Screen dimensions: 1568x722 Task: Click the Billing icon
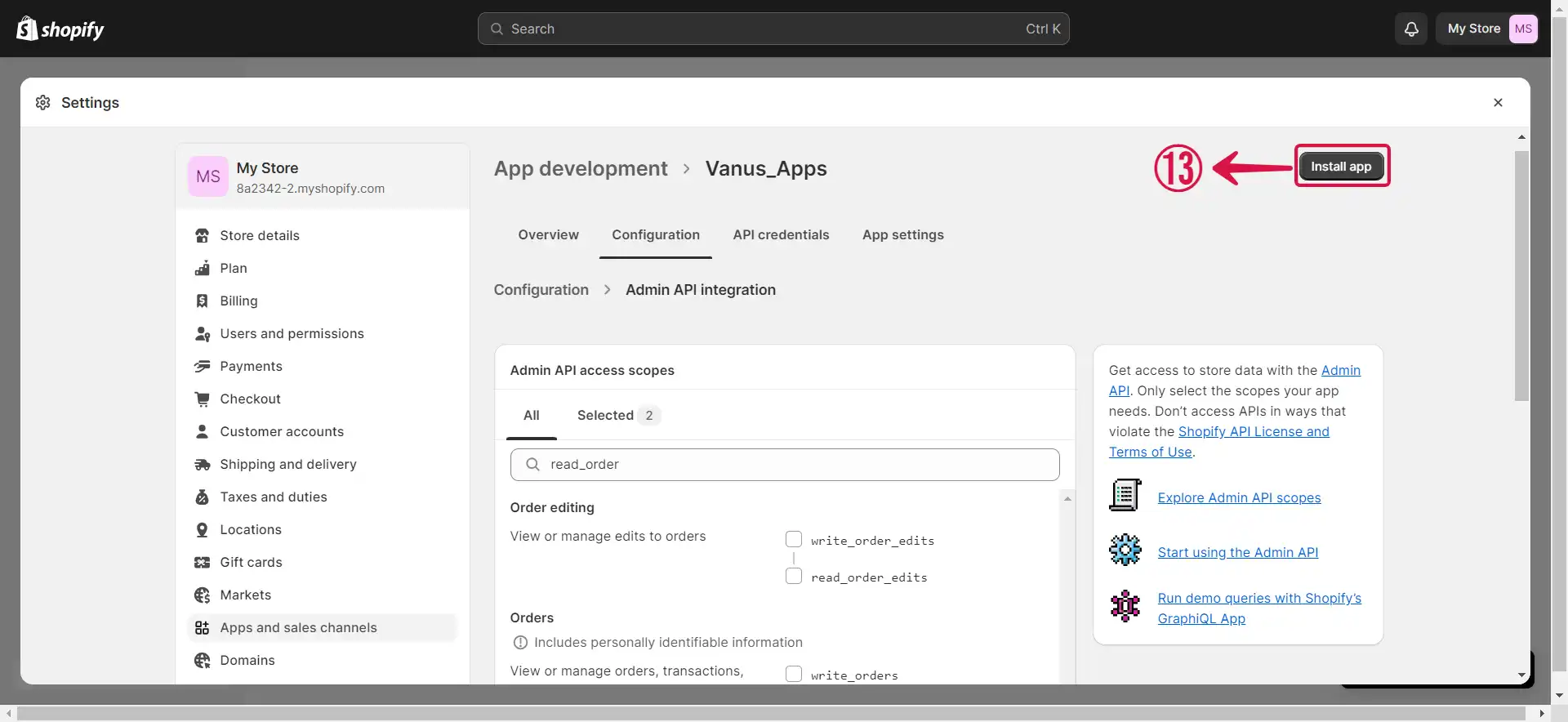(x=203, y=301)
